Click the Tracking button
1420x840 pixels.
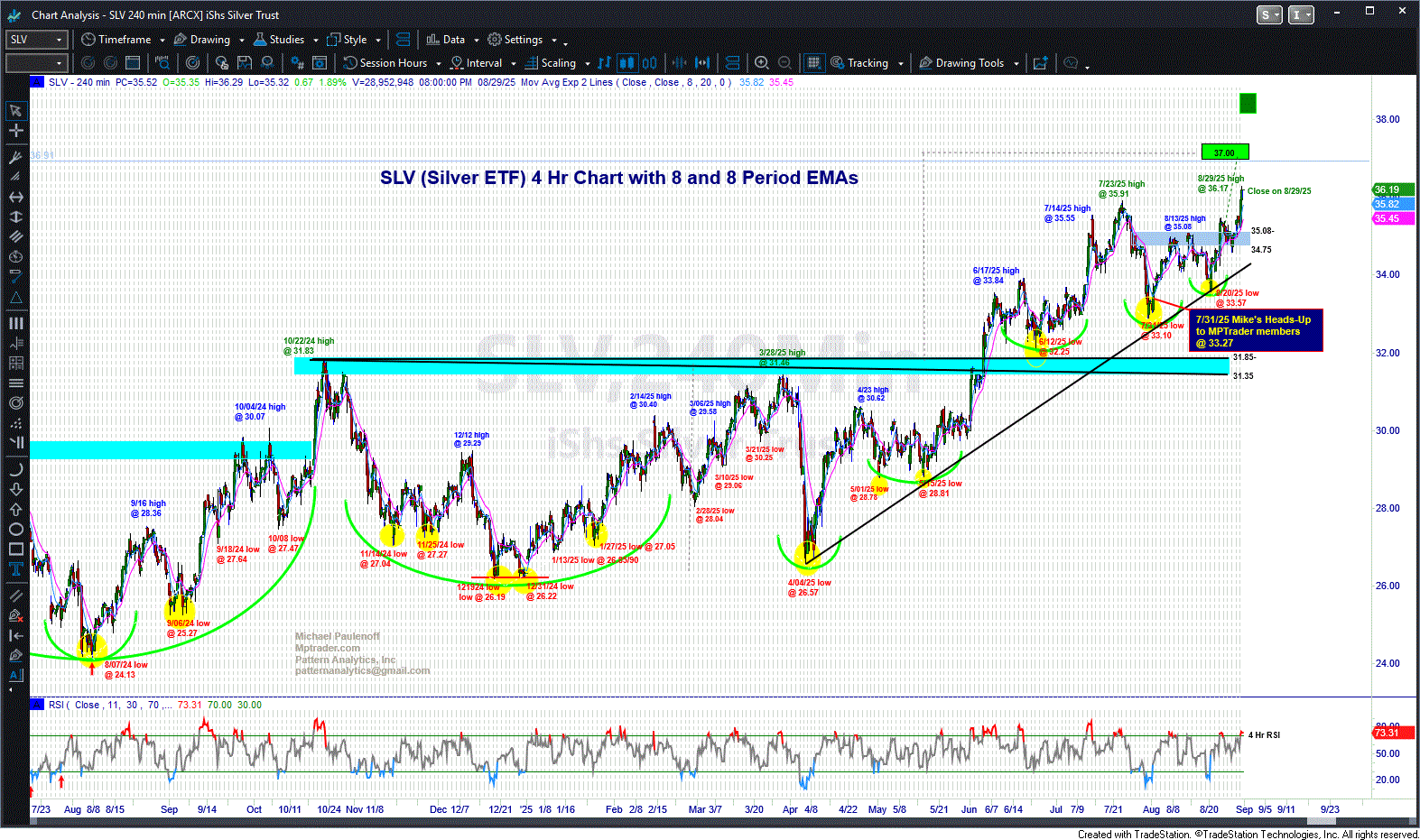pyautogui.click(x=859, y=63)
